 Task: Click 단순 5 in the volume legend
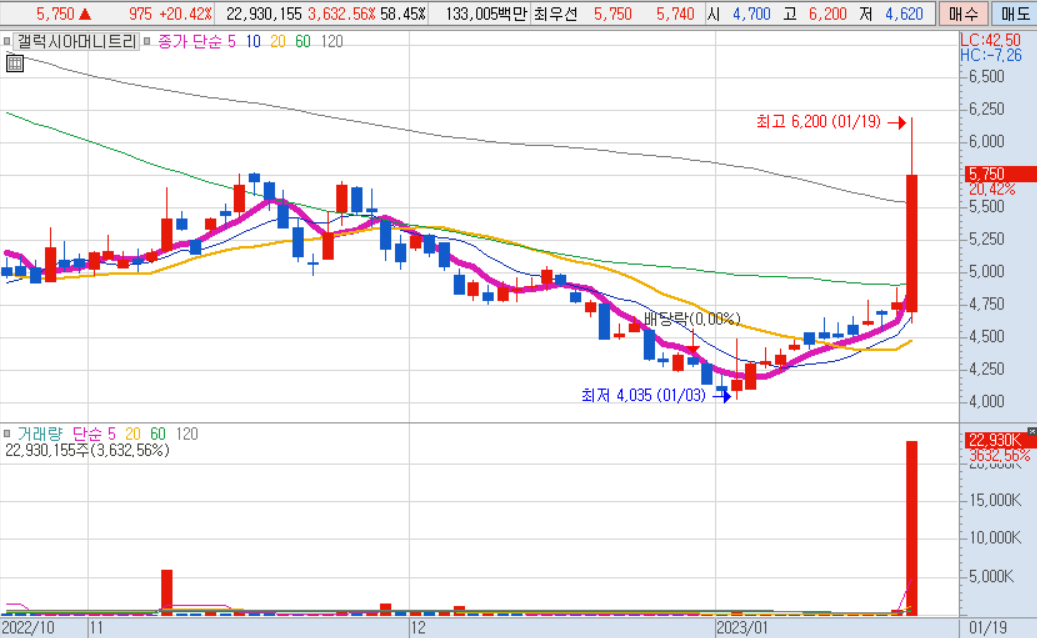pos(94,434)
